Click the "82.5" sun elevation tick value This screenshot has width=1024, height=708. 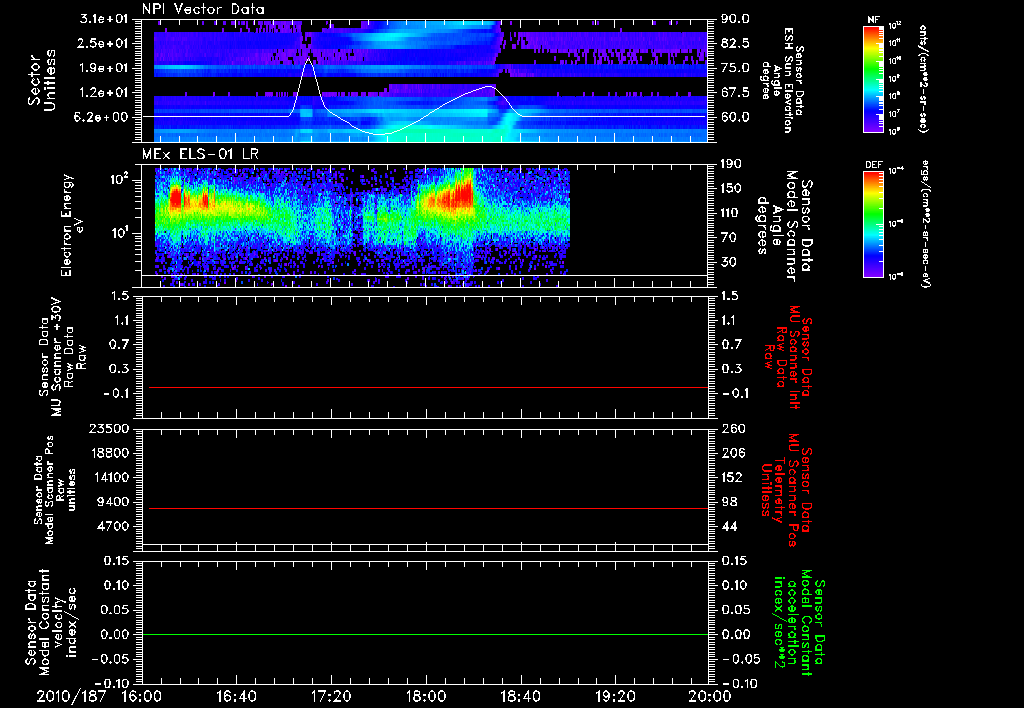pos(735,43)
